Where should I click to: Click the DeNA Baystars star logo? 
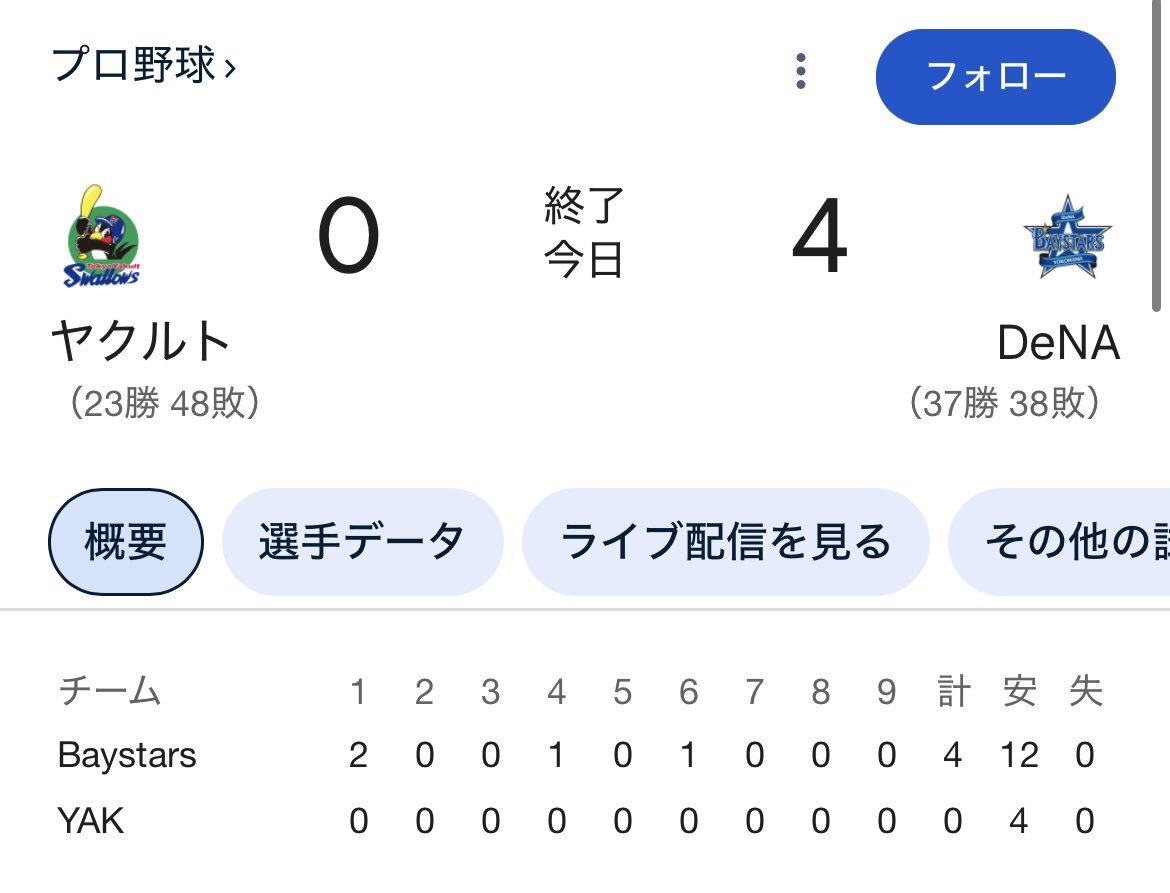[x=1067, y=236]
